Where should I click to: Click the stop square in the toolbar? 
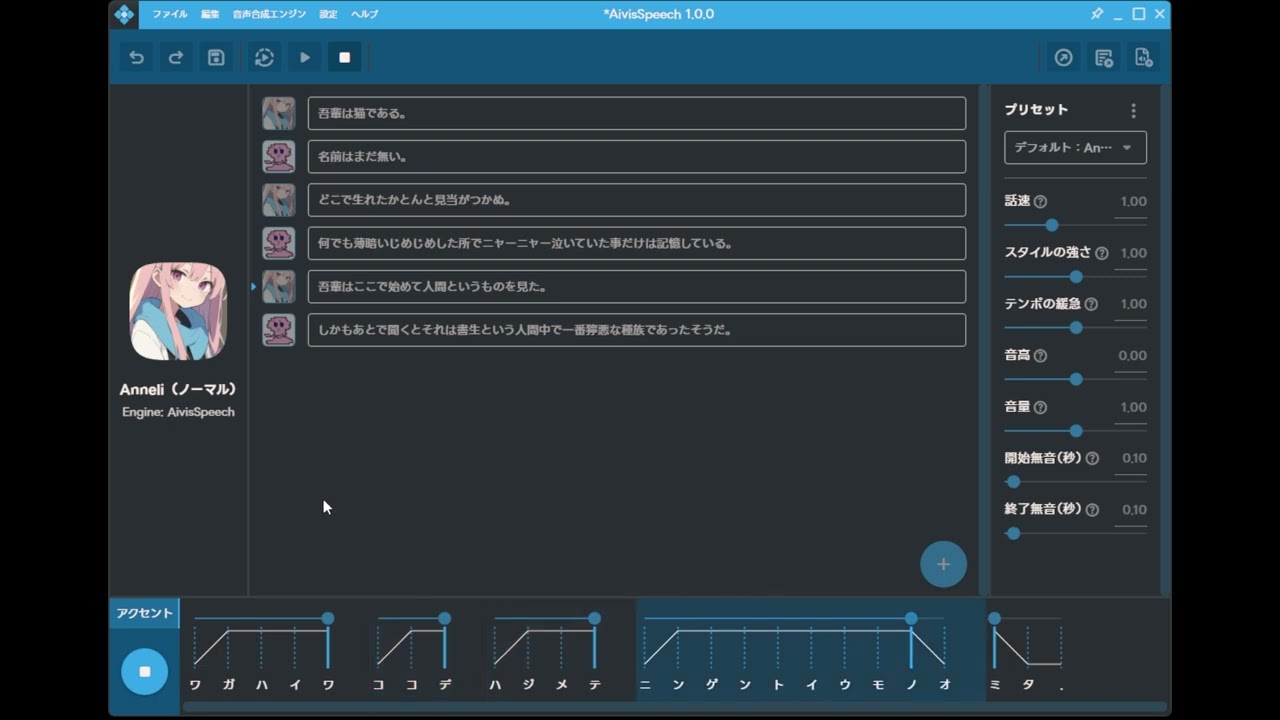click(x=345, y=58)
